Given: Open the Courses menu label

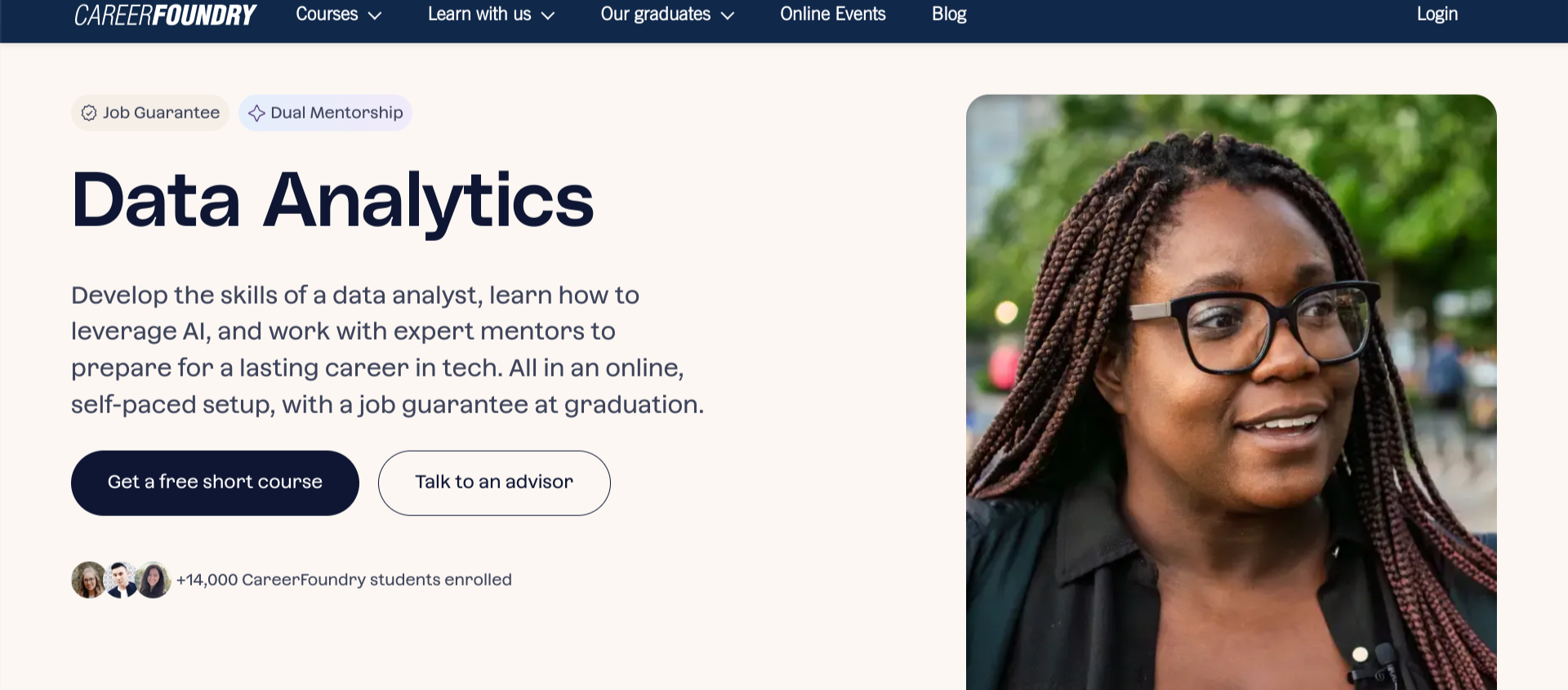Looking at the screenshot, I should (327, 14).
